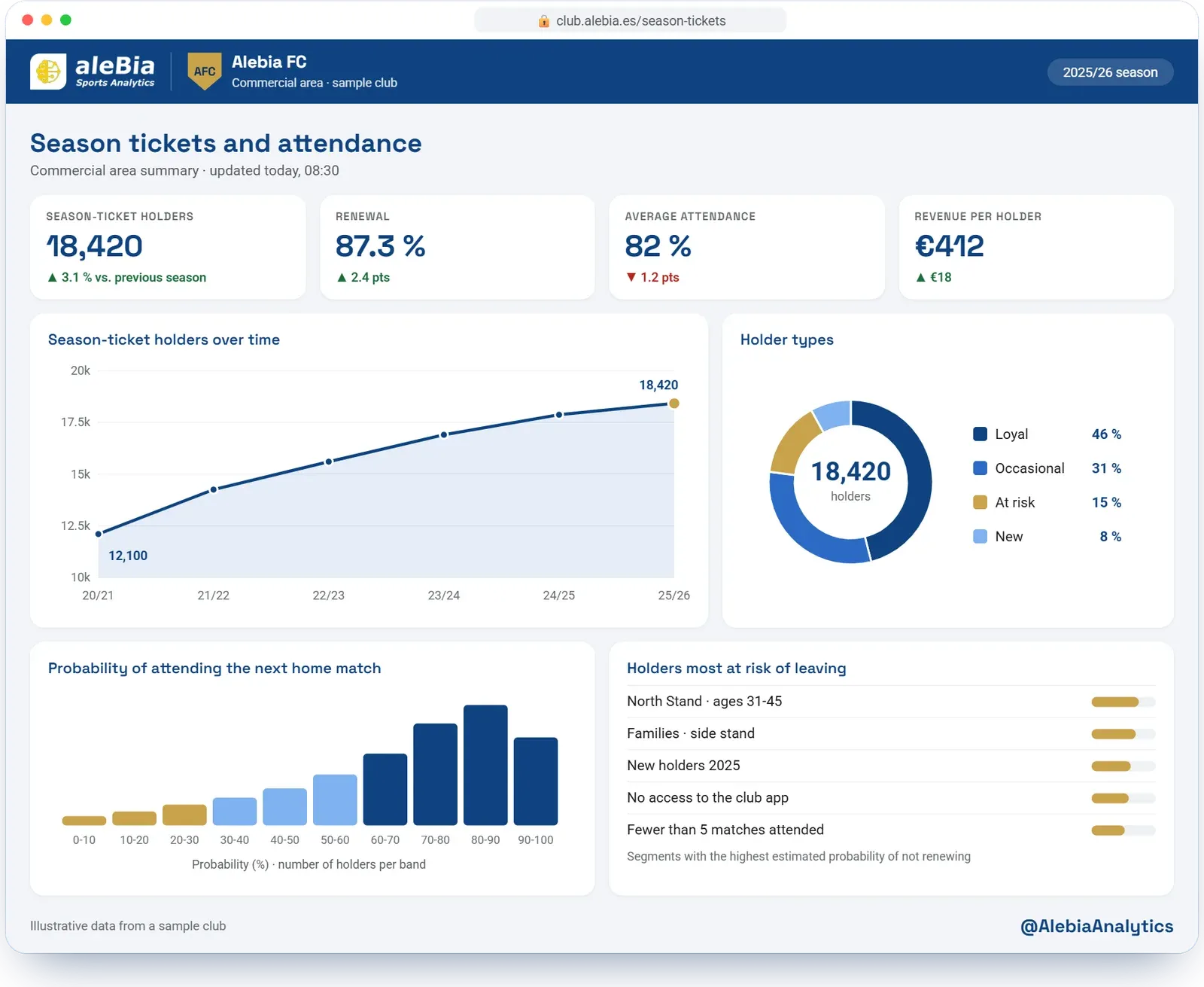1204x987 pixels.
Task: Click the padlock icon in the address bar
Action: (543, 21)
